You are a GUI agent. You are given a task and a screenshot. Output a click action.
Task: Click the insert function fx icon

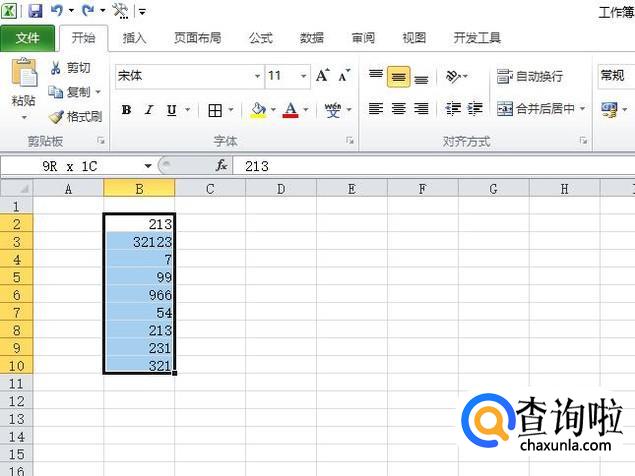click(221, 166)
